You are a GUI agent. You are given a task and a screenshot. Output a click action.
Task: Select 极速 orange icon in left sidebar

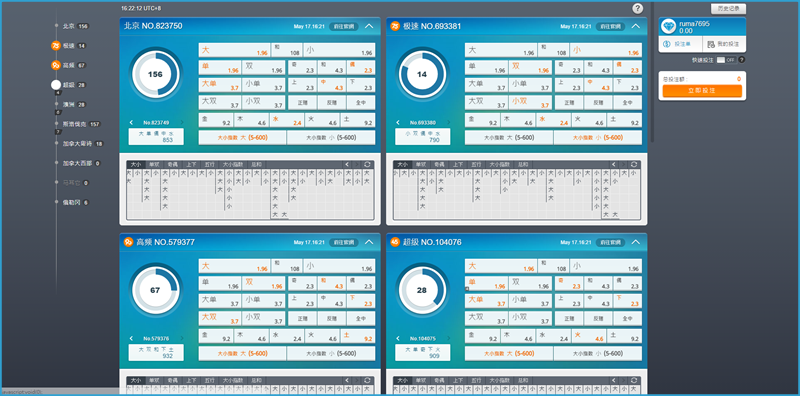coord(56,46)
